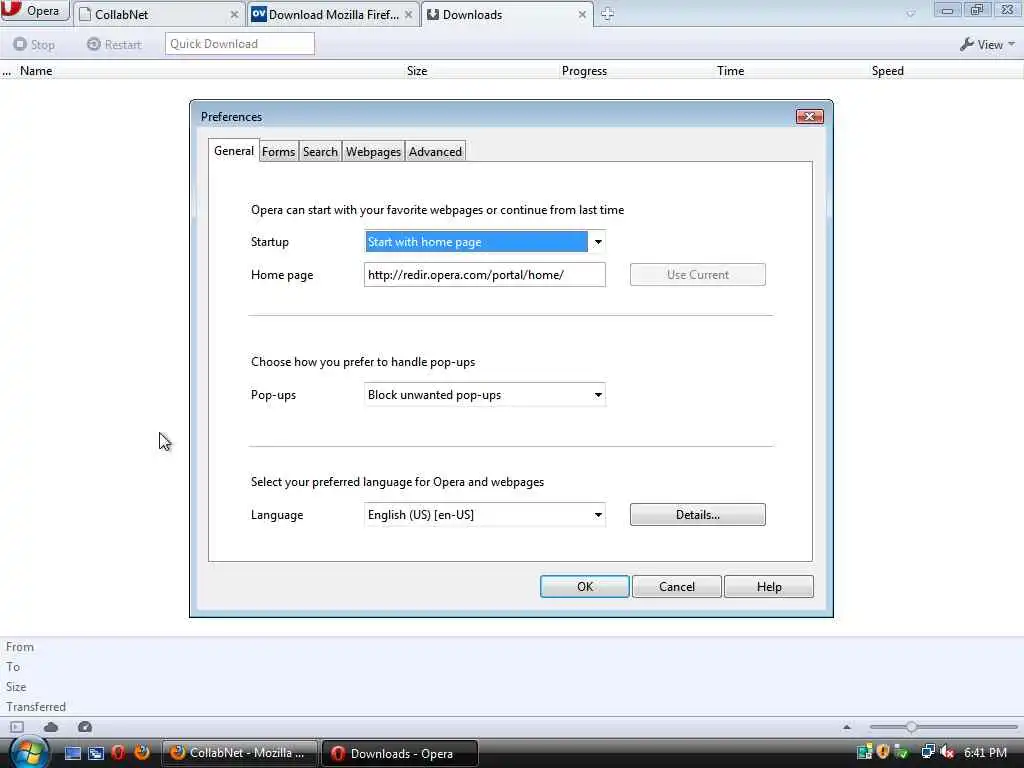
Task: Click the page zoom slider handle
Action: click(x=911, y=727)
